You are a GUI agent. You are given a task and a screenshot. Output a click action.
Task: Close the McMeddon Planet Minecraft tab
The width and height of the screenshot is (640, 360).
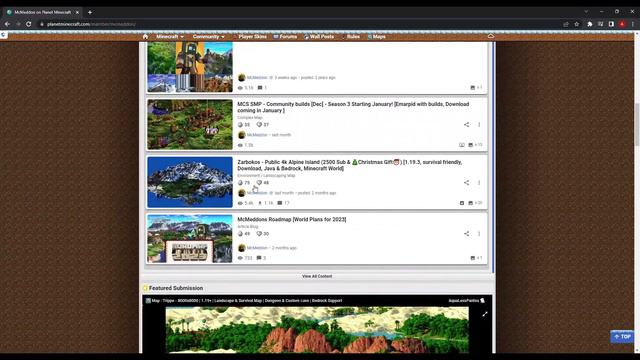[x=77, y=12]
